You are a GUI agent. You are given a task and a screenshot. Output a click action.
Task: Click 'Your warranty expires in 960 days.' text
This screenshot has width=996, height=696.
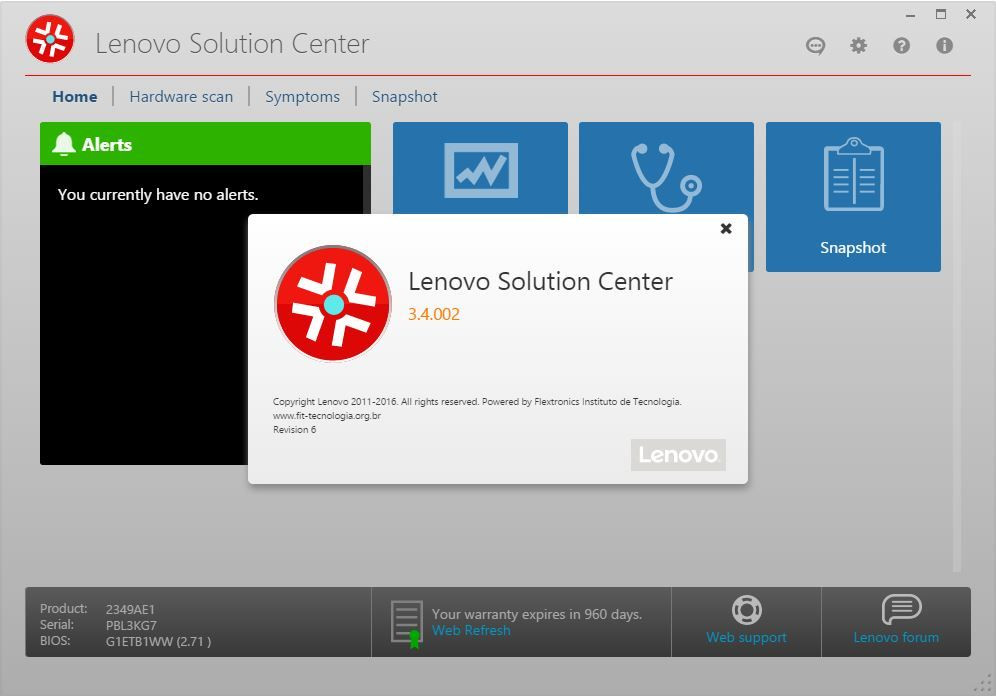537,614
